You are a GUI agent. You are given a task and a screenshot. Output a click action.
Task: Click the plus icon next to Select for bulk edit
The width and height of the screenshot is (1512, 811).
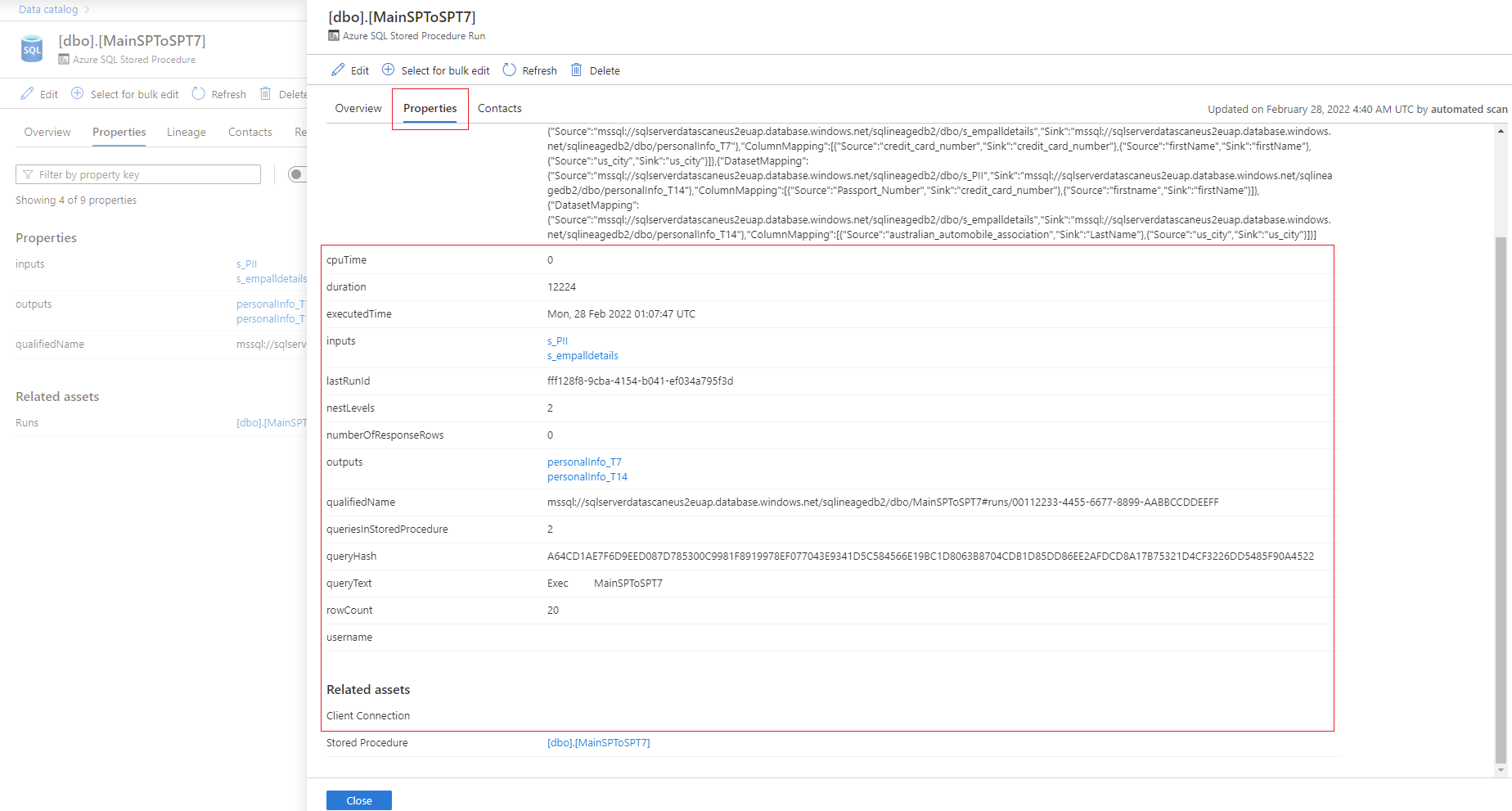point(387,70)
